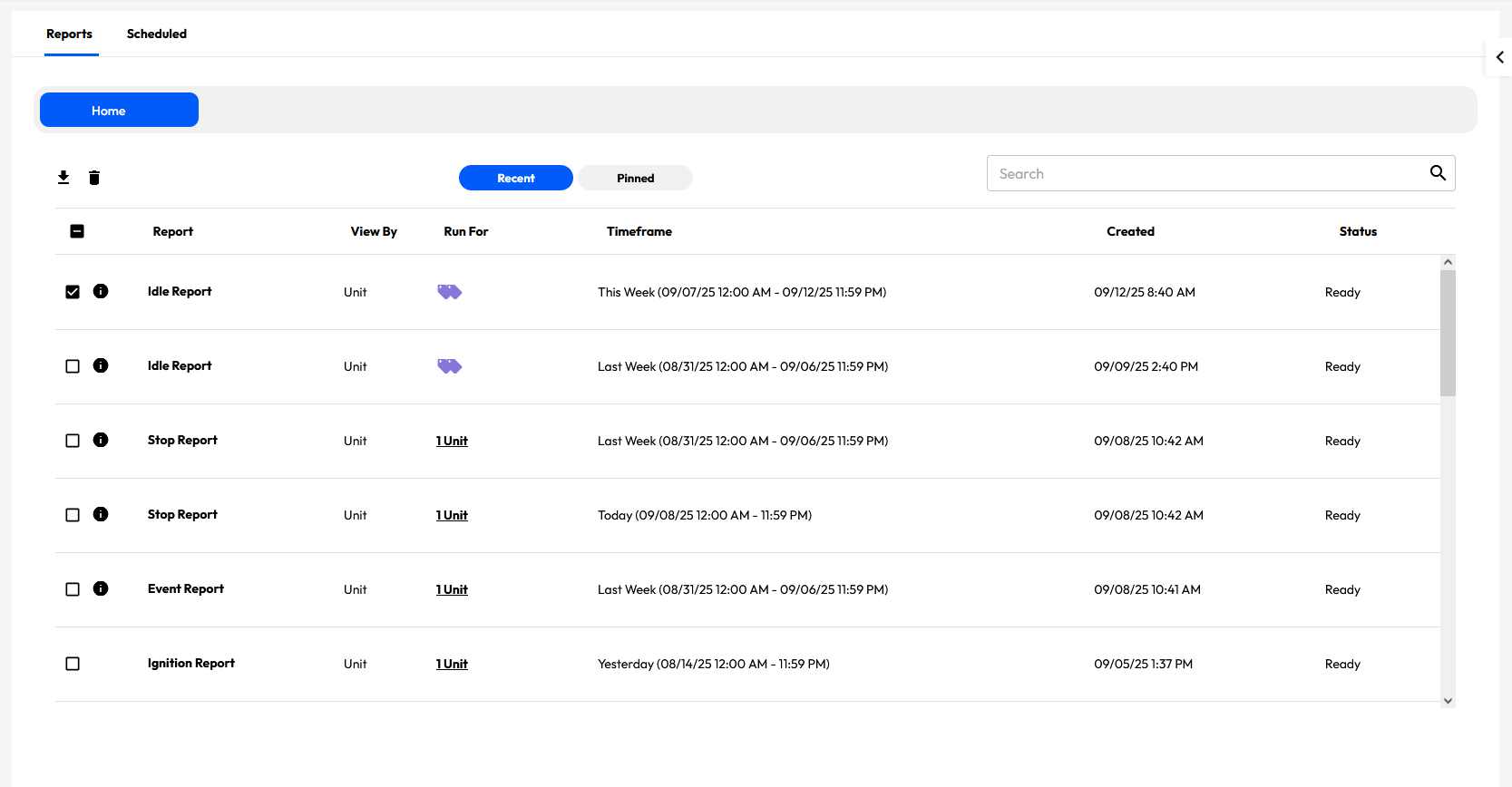Click the delete trash icon
Image resolution: width=1512 pixels, height=787 pixels.
point(94,178)
